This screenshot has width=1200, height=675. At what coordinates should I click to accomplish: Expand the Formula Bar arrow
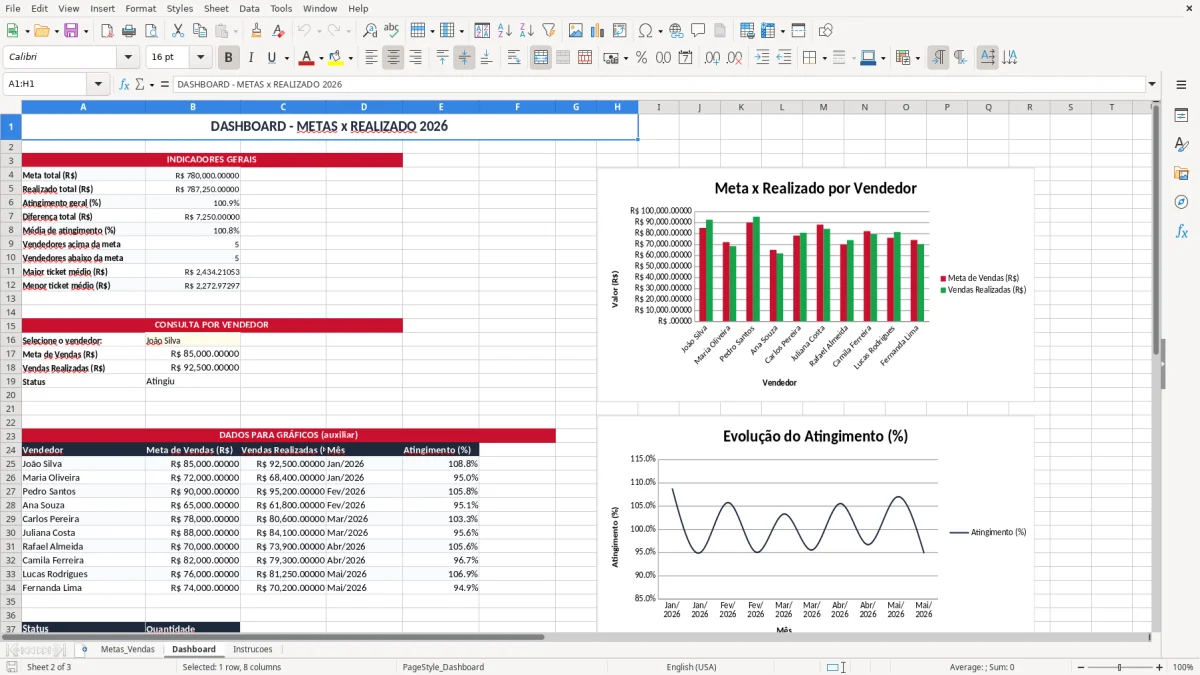click(x=1152, y=84)
